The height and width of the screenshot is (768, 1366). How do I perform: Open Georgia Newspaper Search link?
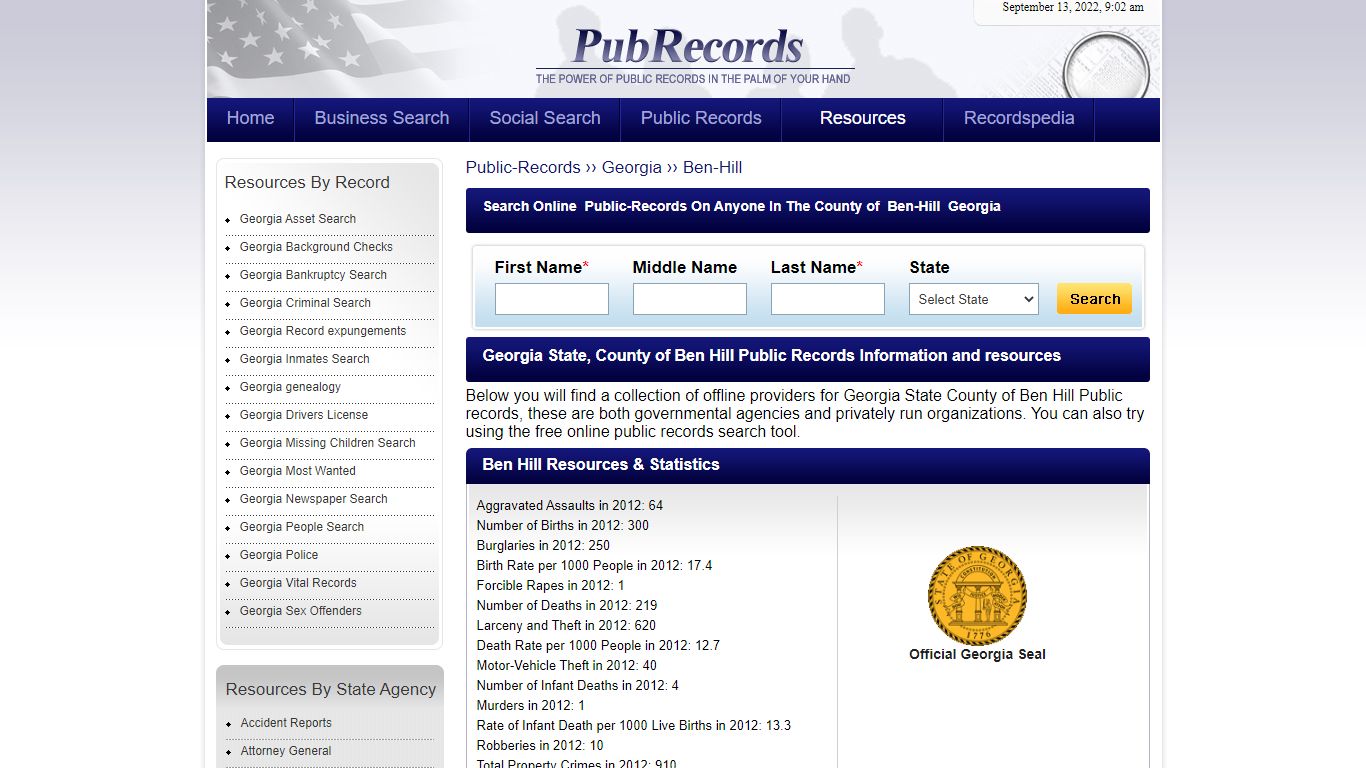314,499
